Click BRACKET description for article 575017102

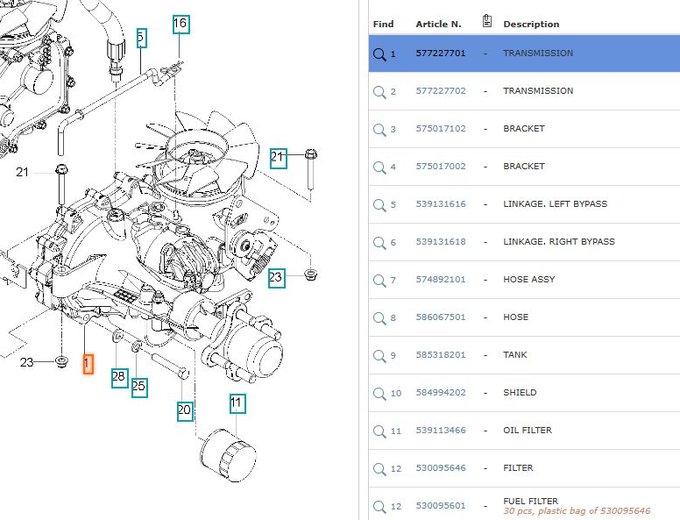point(523,128)
